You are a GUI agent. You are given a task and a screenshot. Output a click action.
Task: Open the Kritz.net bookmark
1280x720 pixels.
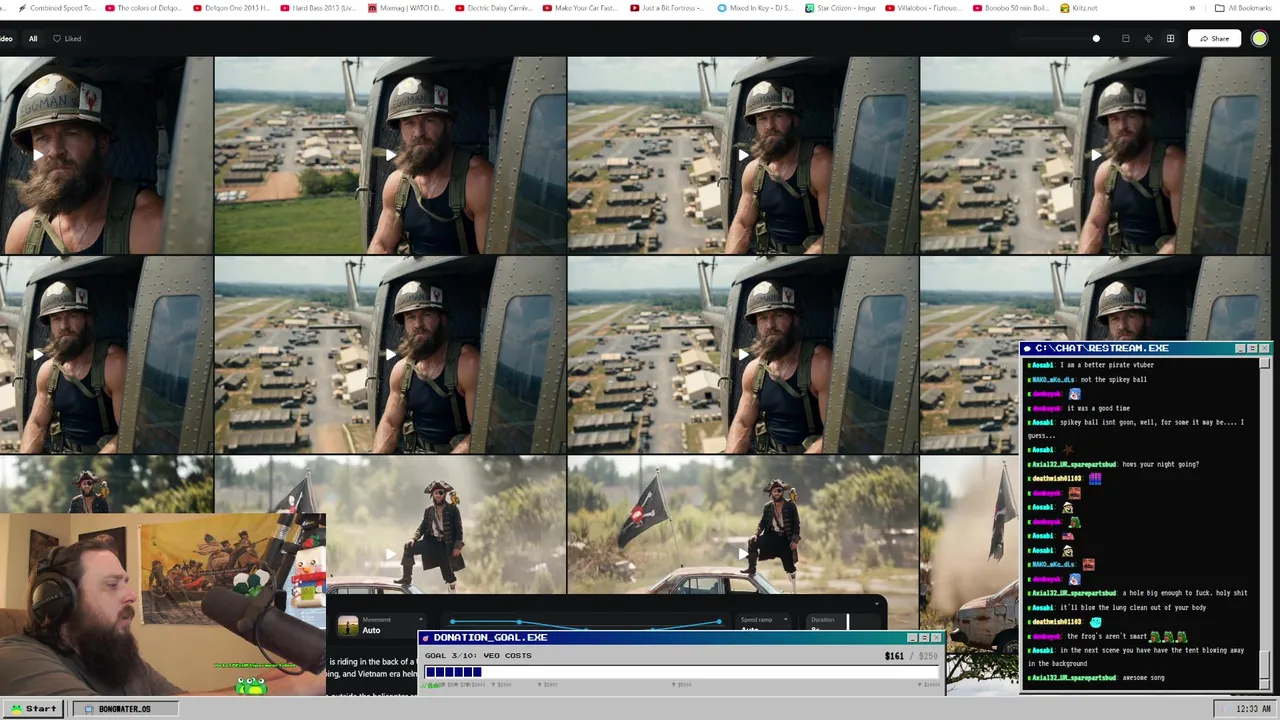pos(1078,8)
